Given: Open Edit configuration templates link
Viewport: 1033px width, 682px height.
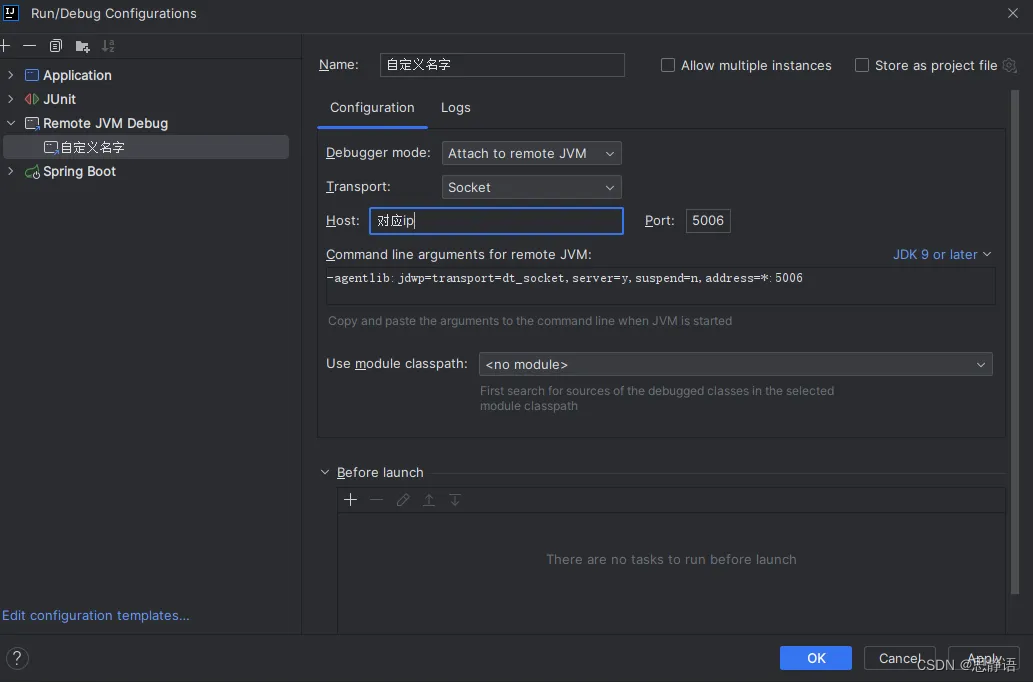Looking at the screenshot, I should pyautogui.click(x=96, y=615).
